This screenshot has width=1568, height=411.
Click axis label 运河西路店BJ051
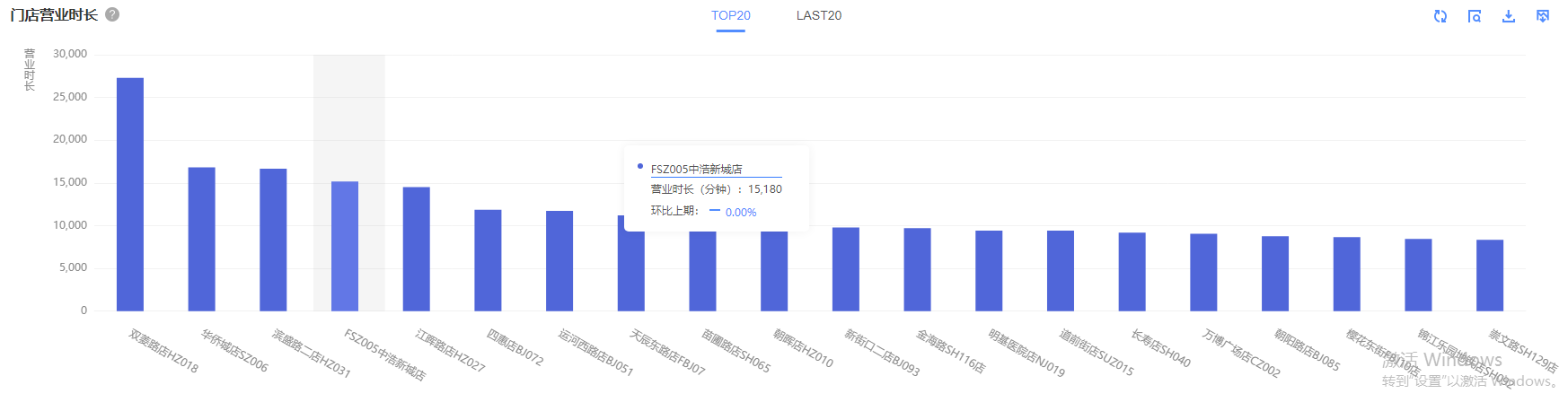(x=595, y=353)
